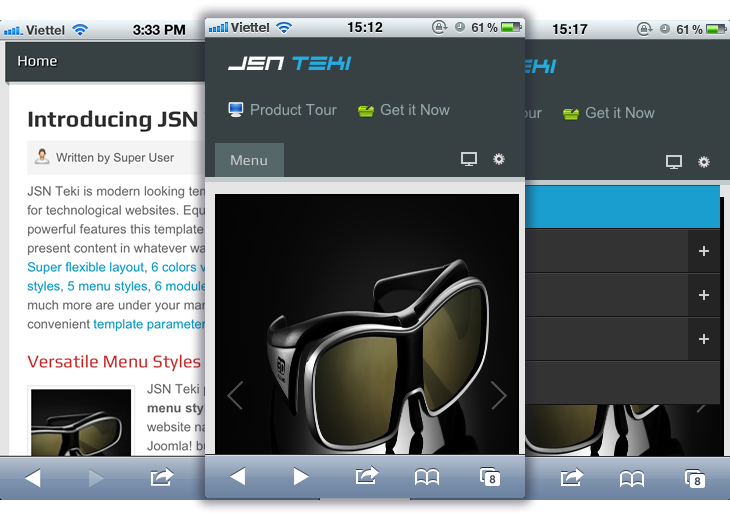Viewport: 730px width, 519px height.
Task: Tap the 3:33 PM time in left phone
Action: click(x=159, y=30)
